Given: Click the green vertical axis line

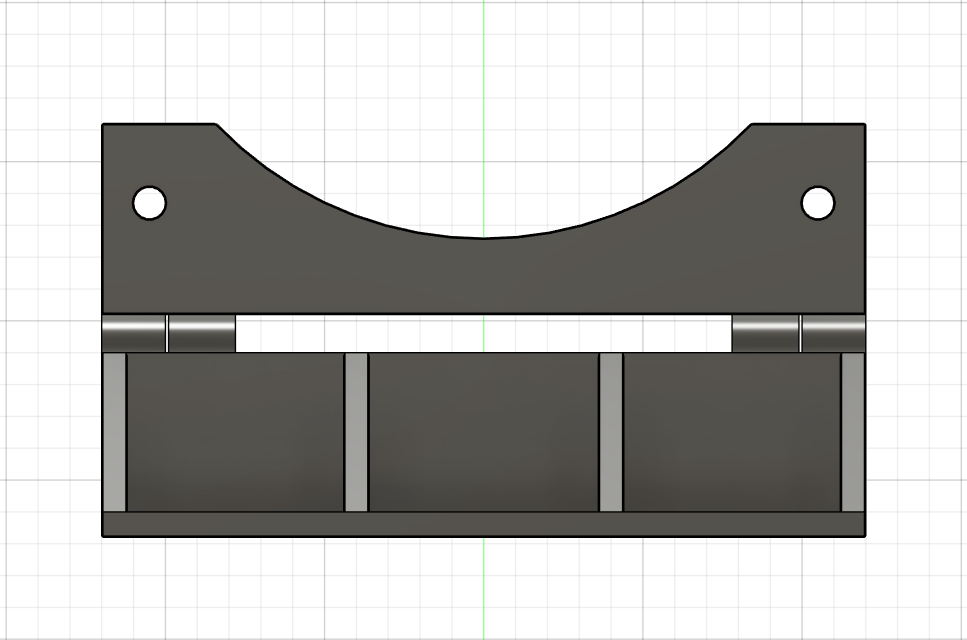Looking at the screenshot, I should click(x=483, y=60).
